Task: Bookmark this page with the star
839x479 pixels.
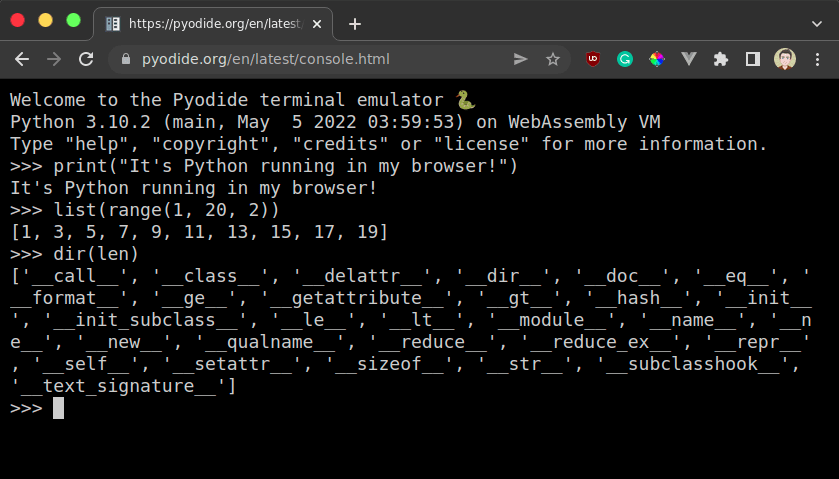Action: pyautogui.click(x=553, y=59)
